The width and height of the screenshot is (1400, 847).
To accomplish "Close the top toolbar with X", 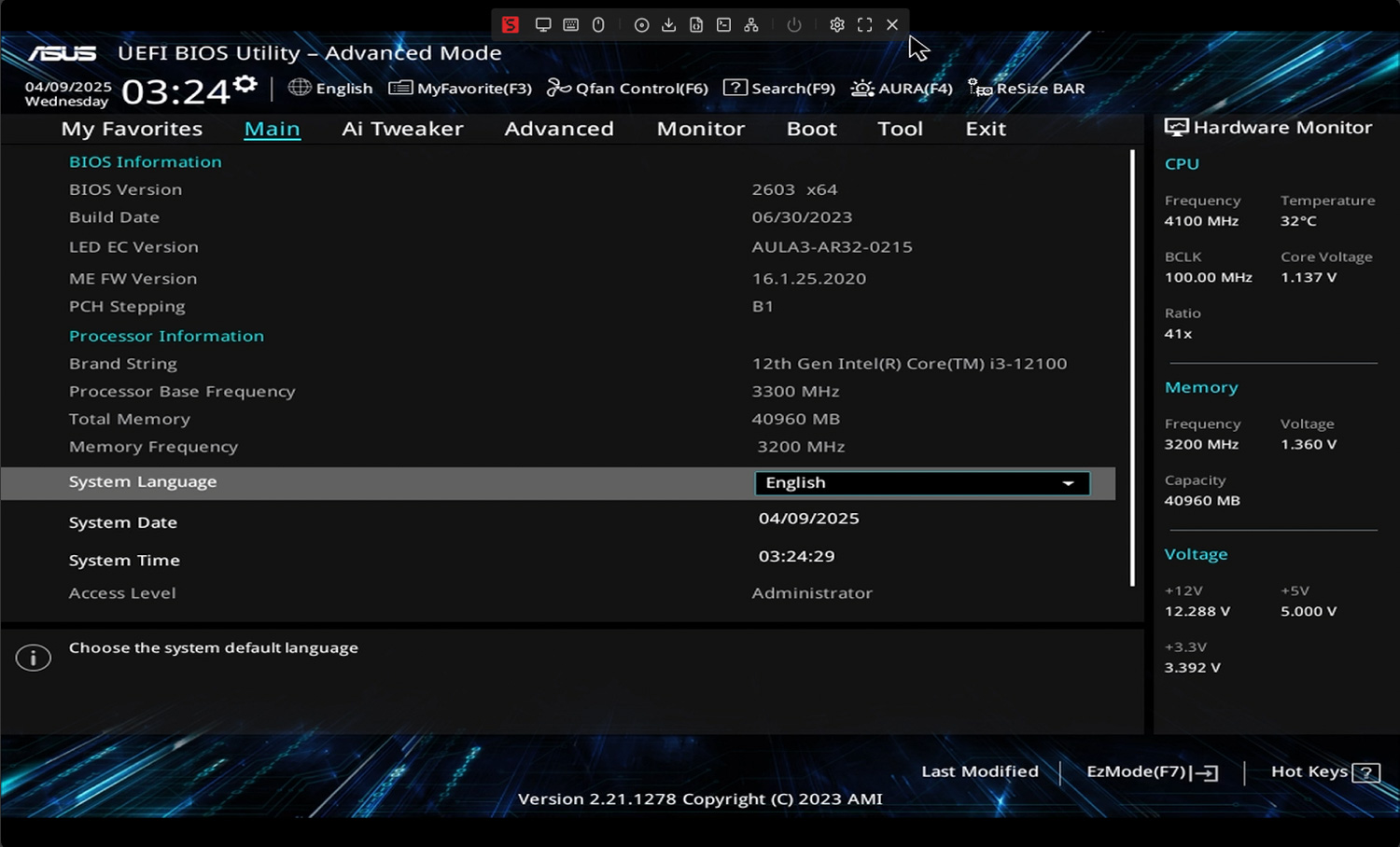I will pos(892,24).
